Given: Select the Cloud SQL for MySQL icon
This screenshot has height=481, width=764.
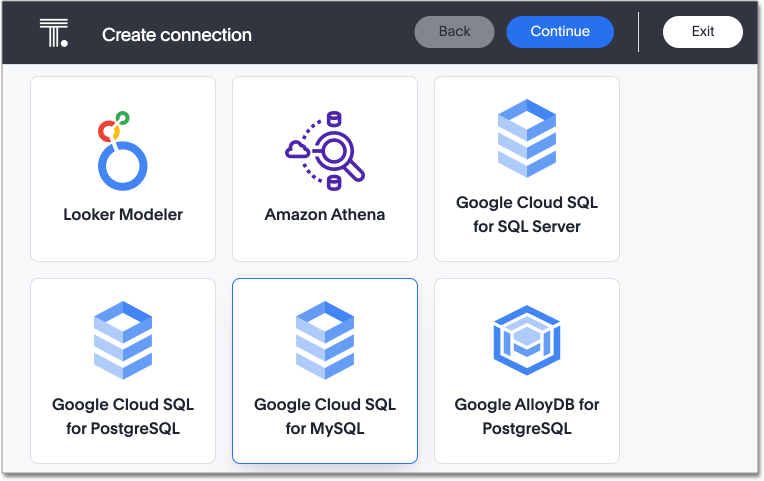Looking at the screenshot, I should pos(325,342).
